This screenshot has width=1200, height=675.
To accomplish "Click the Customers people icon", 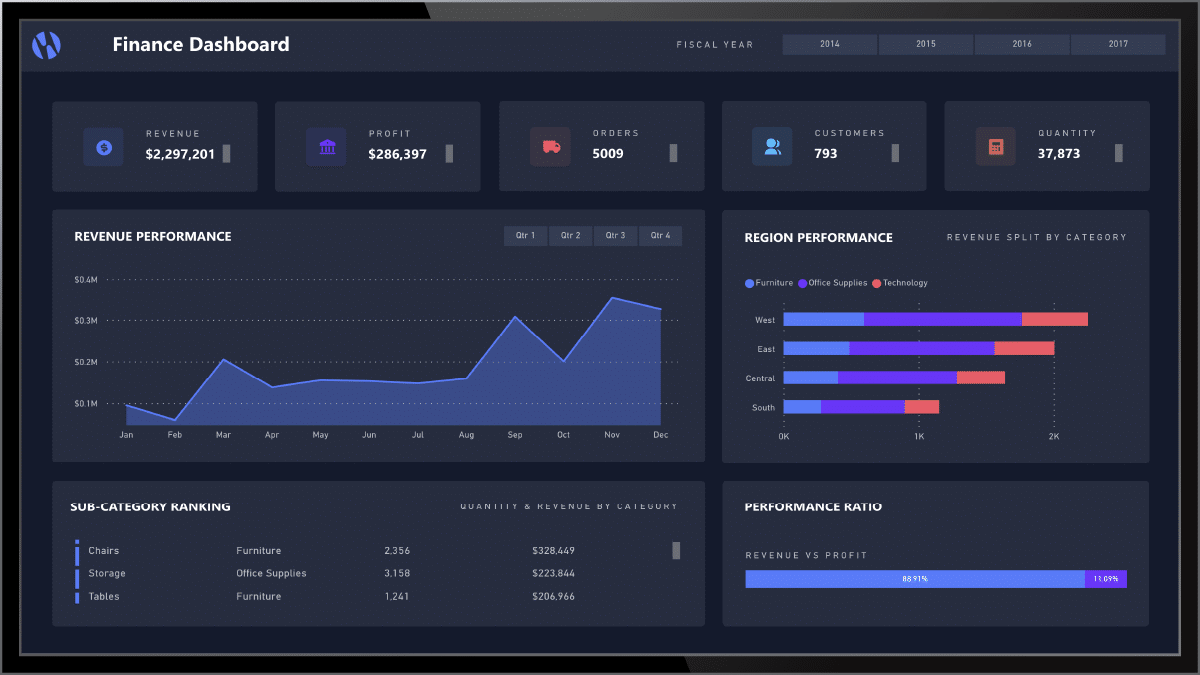I will coord(772,146).
